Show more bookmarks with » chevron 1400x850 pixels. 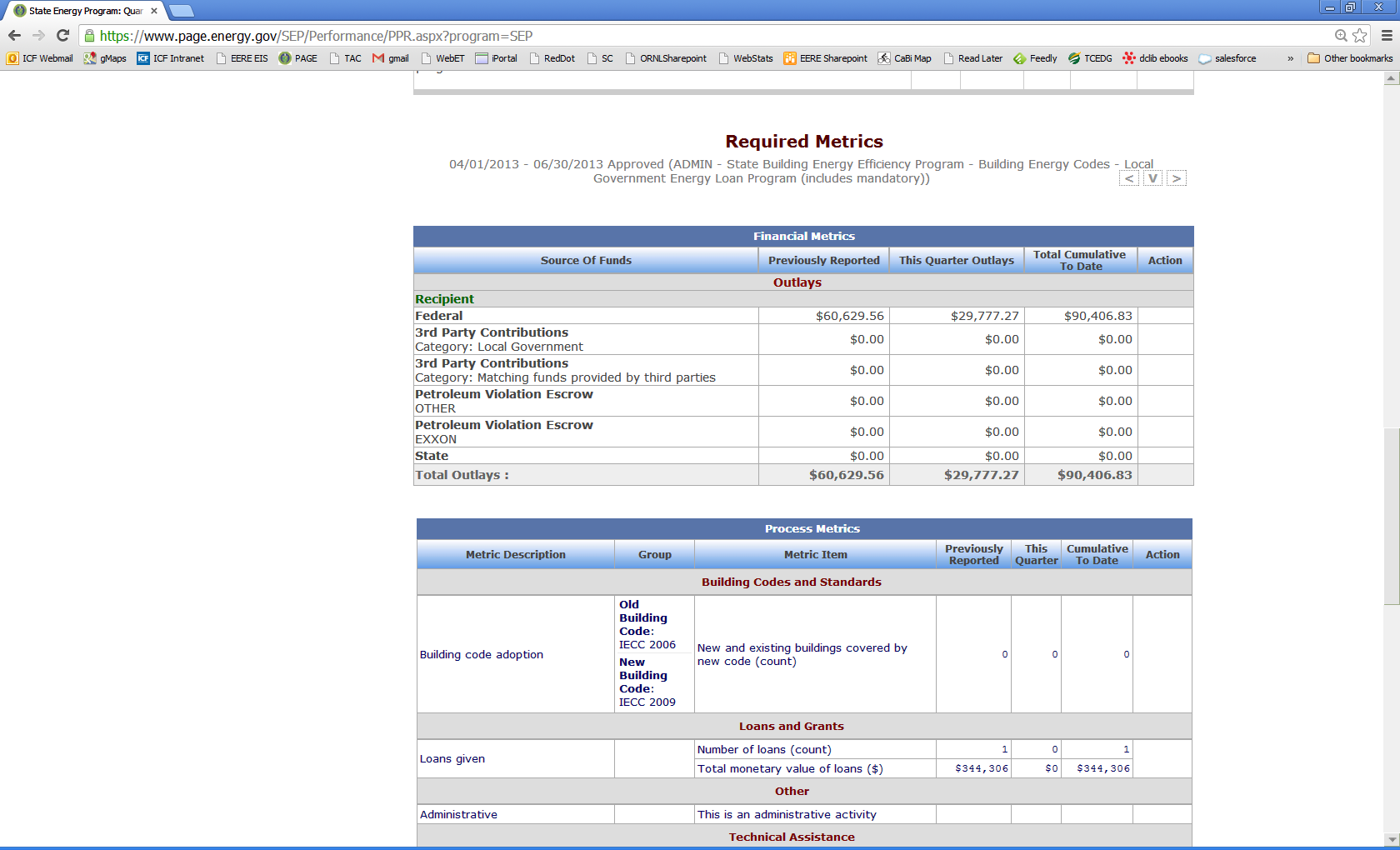pos(1290,58)
